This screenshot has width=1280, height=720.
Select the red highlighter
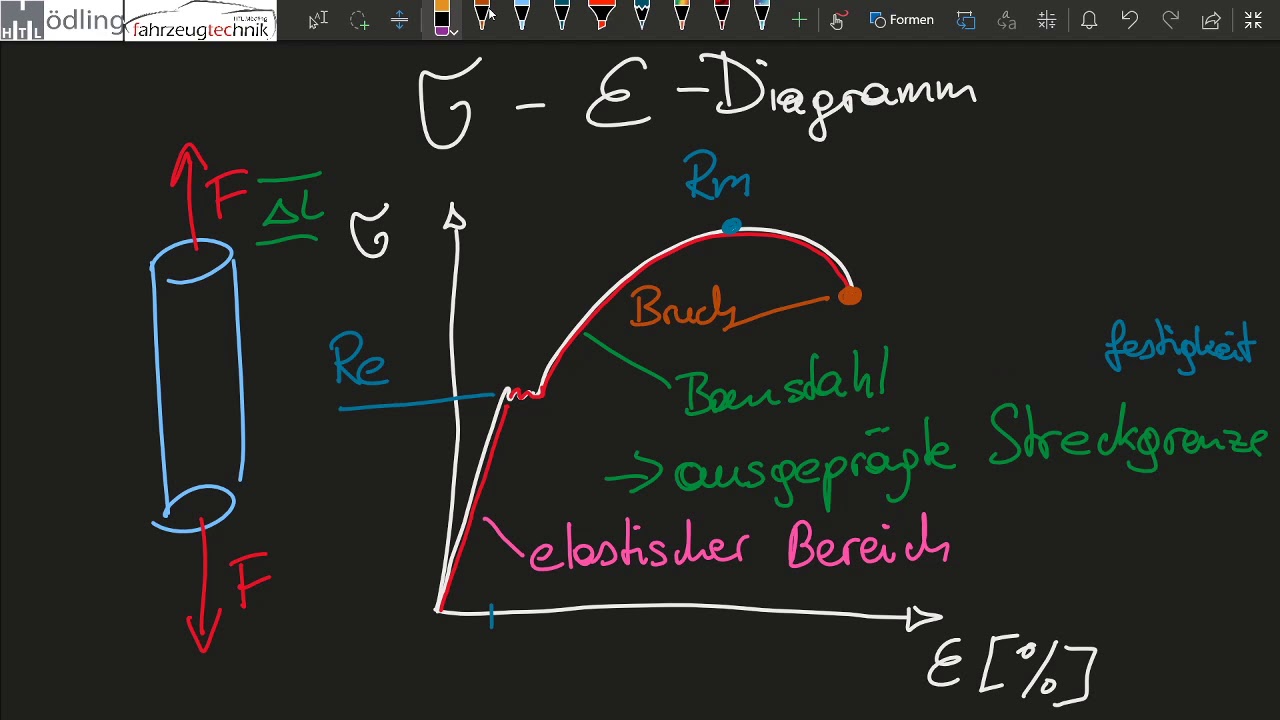tap(602, 16)
